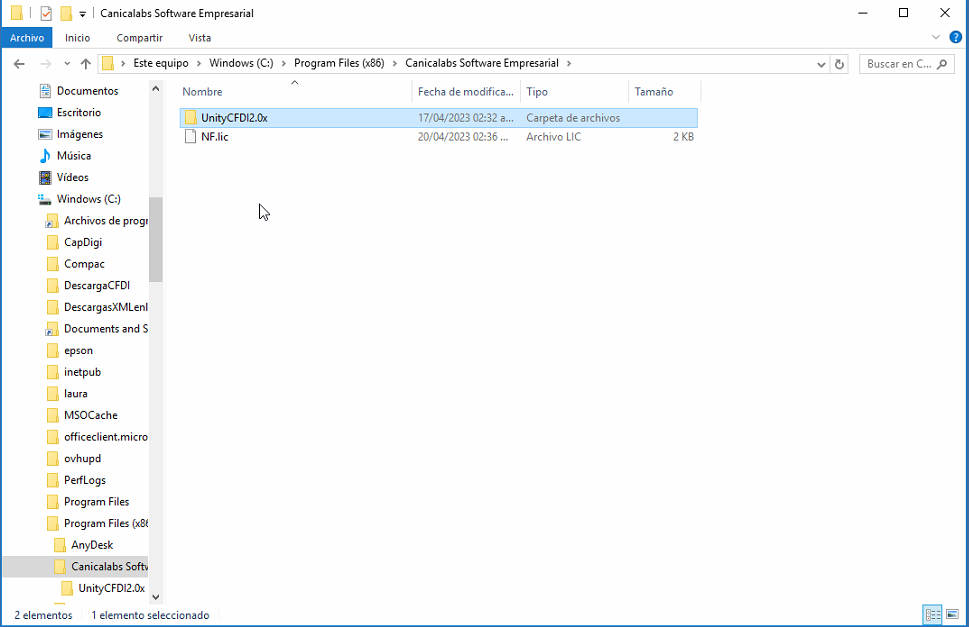Open the AnyDesk folder in tree

92,545
